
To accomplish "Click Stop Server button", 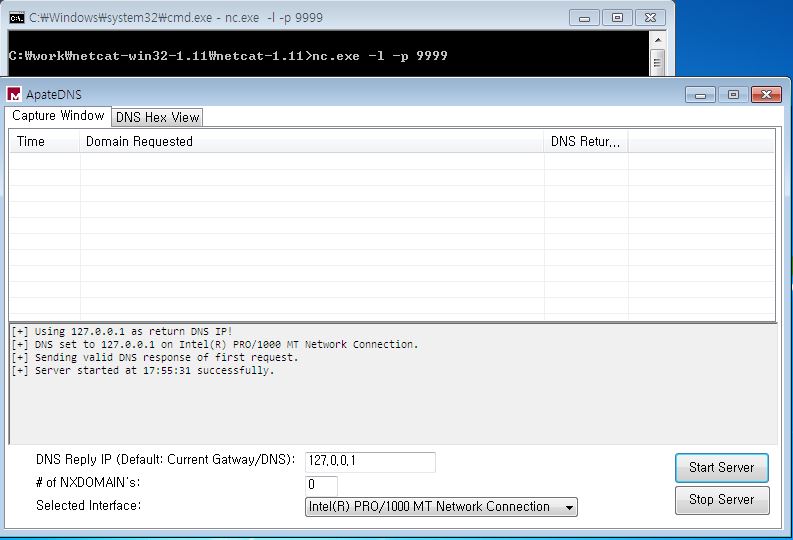I will pos(722,500).
